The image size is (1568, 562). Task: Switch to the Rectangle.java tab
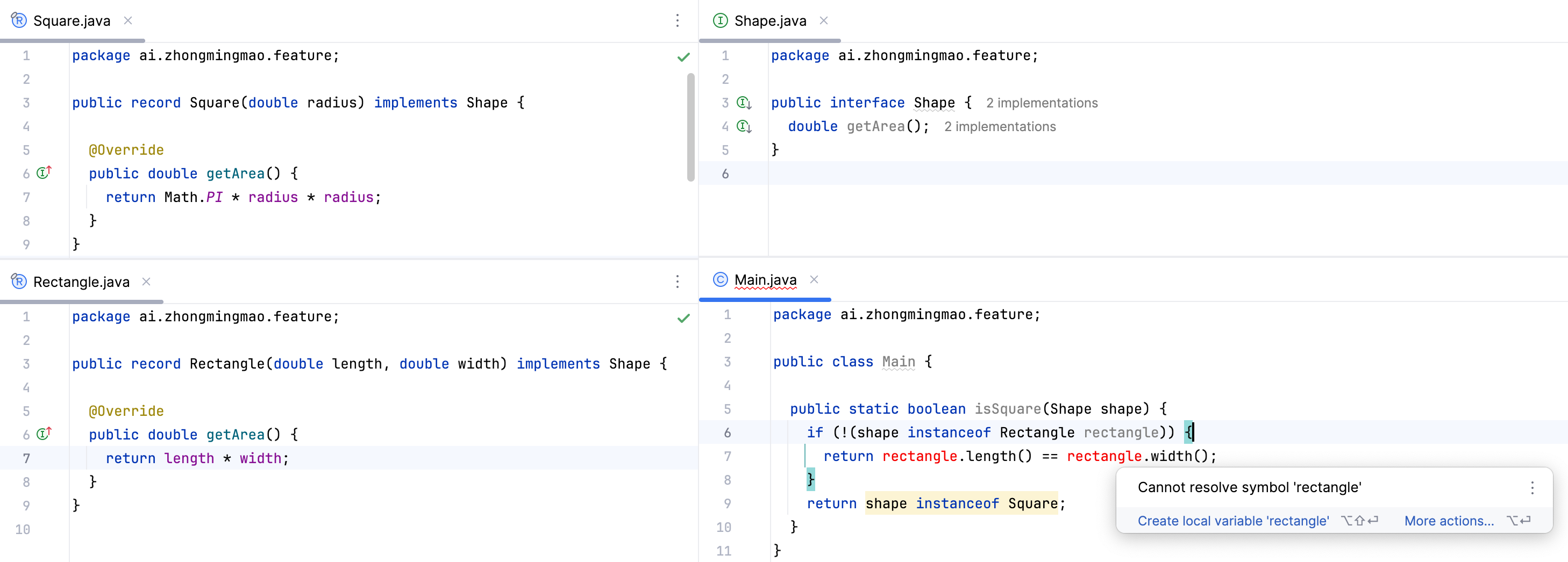pyautogui.click(x=81, y=282)
